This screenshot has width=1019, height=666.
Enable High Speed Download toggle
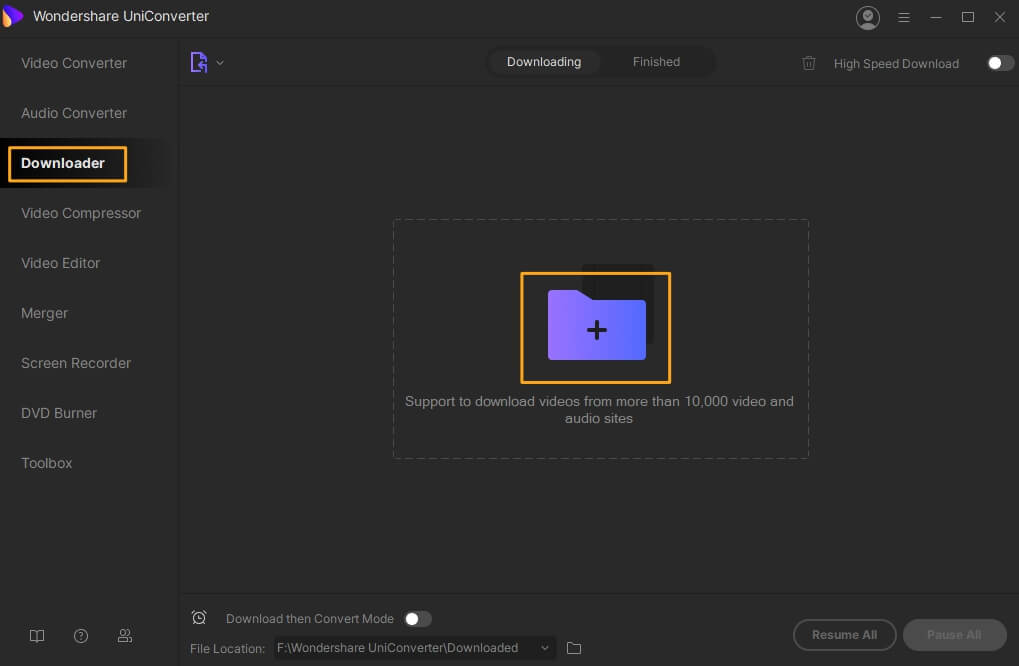coord(1000,63)
